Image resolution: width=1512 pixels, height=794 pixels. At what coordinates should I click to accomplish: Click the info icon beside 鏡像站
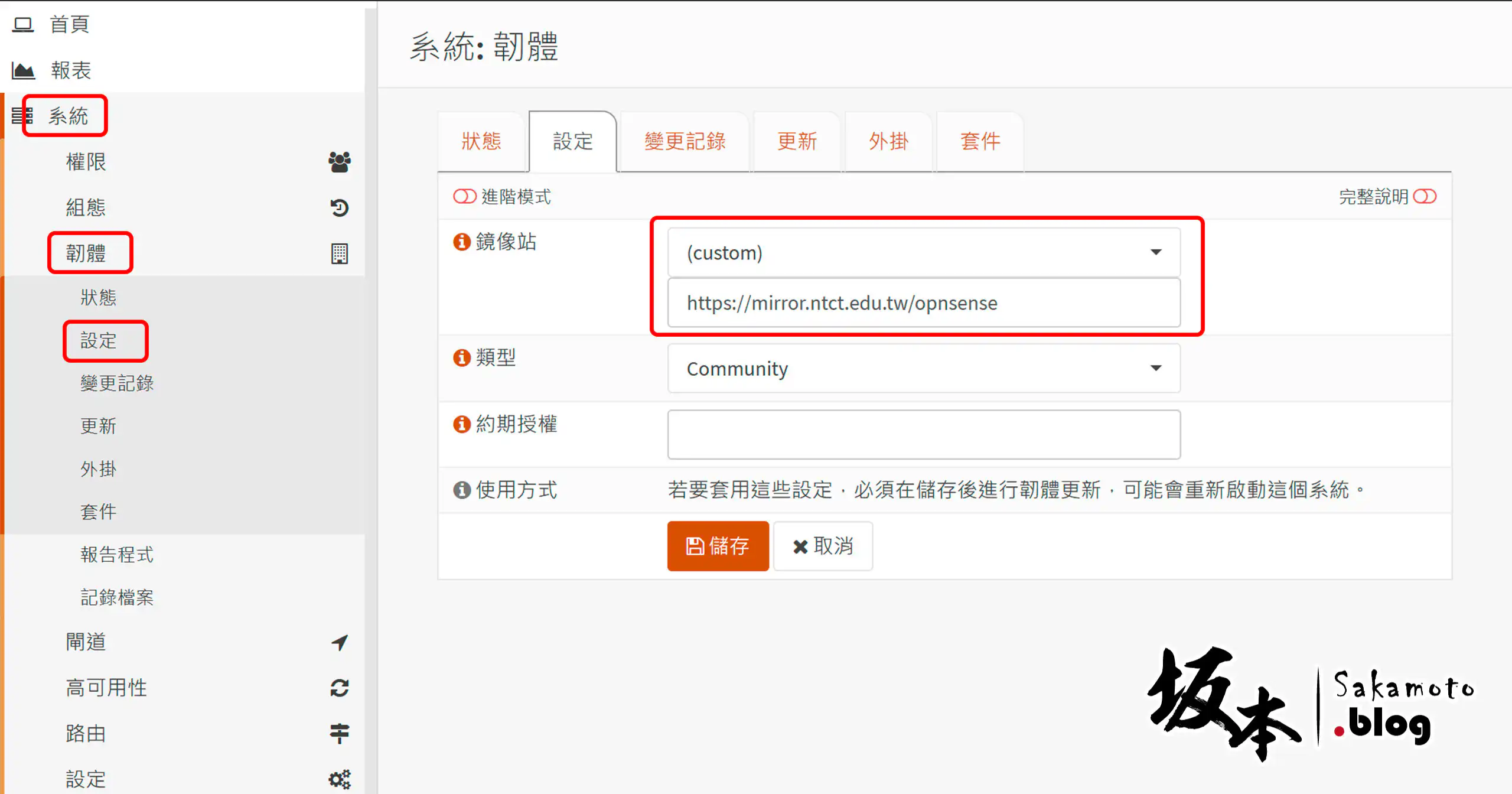pos(461,242)
